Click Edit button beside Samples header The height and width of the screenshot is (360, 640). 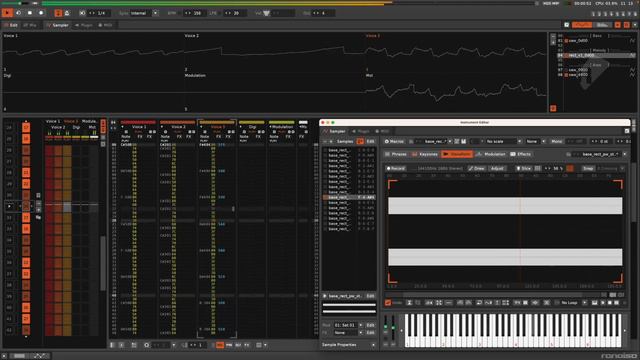click(x=370, y=142)
